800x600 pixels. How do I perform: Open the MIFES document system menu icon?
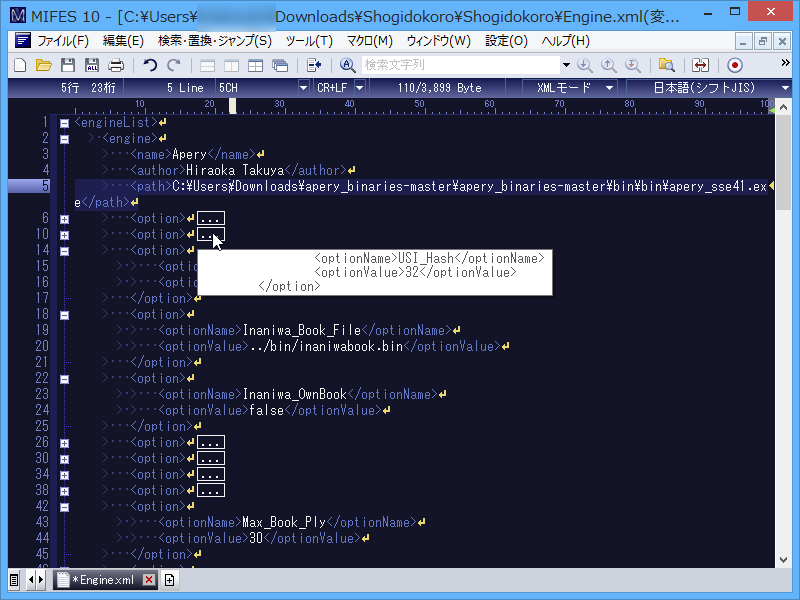(22, 40)
